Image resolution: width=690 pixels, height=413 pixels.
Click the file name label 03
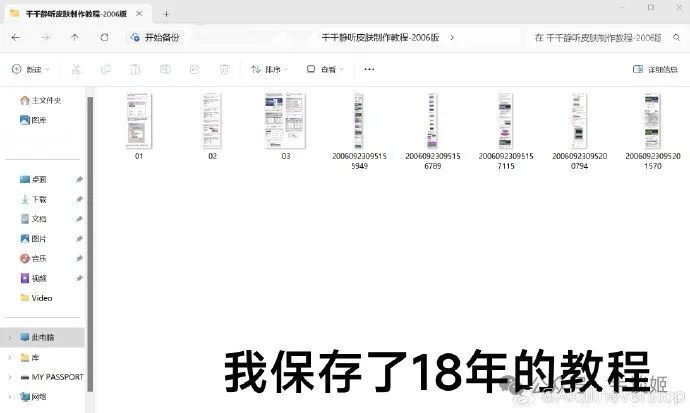pyautogui.click(x=286, y=156)
